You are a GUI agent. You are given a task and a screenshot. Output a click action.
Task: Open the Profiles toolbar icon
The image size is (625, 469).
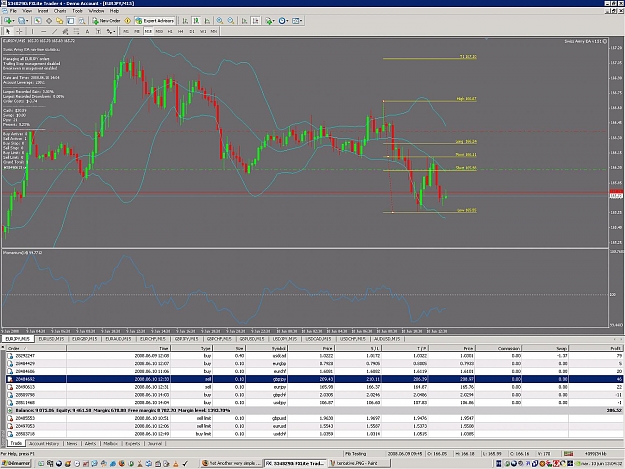point(21,21)
